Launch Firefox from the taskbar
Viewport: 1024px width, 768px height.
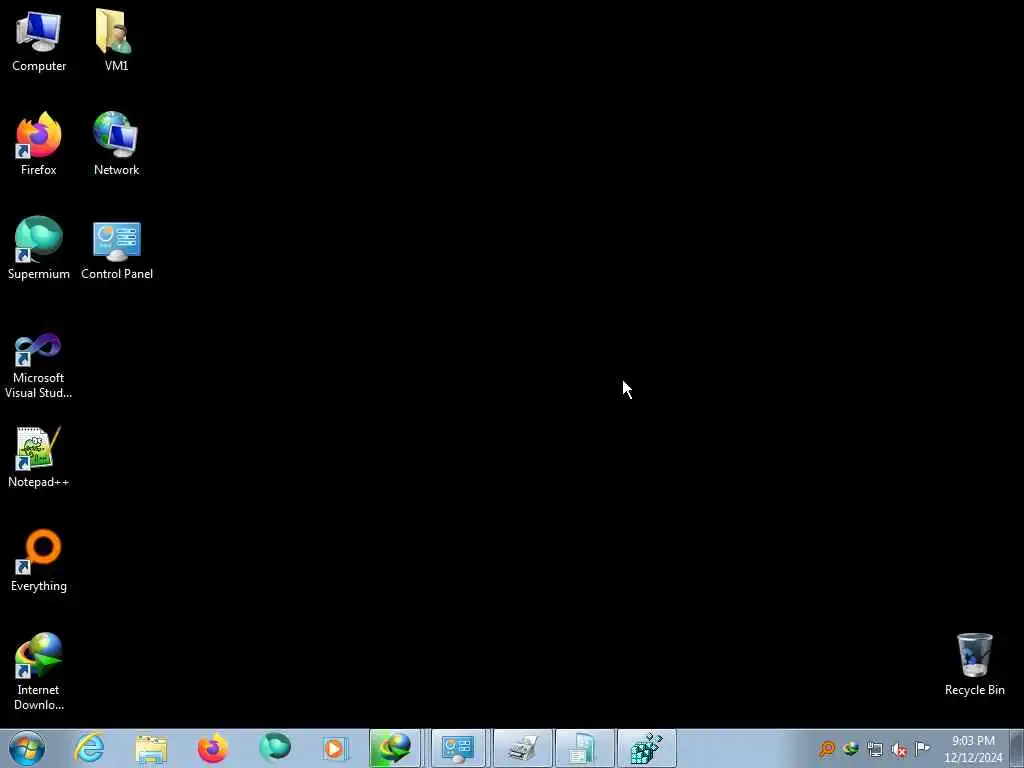coord(213,748)
